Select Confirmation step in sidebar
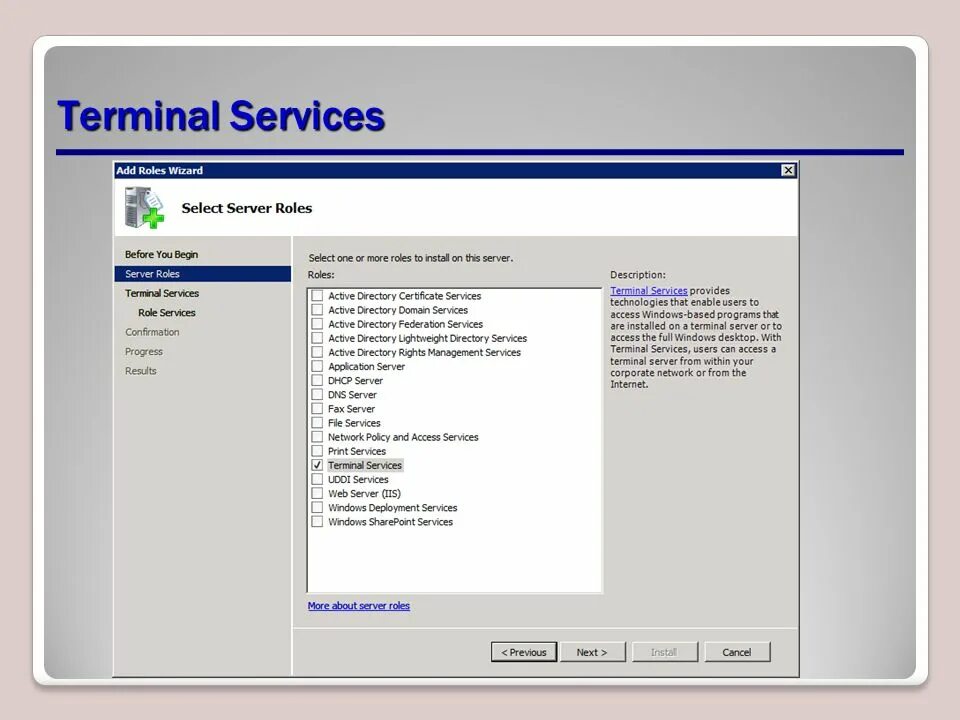960x720 pixels. [x=152, y=332]
